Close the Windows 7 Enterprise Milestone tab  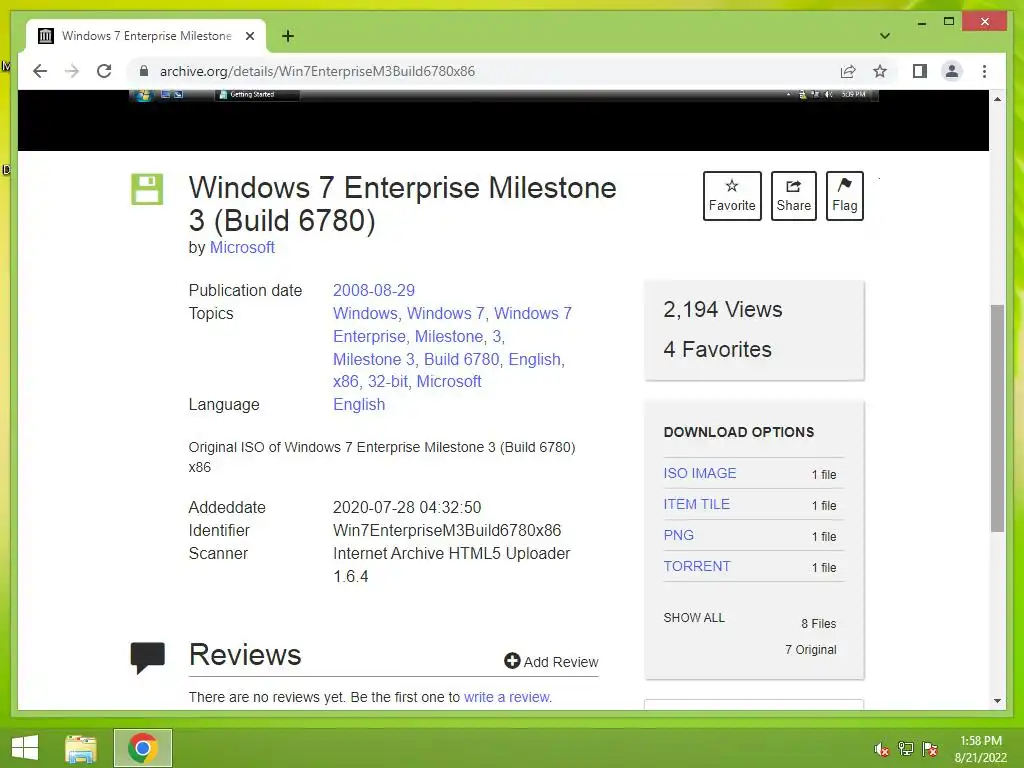pos(249,36)
